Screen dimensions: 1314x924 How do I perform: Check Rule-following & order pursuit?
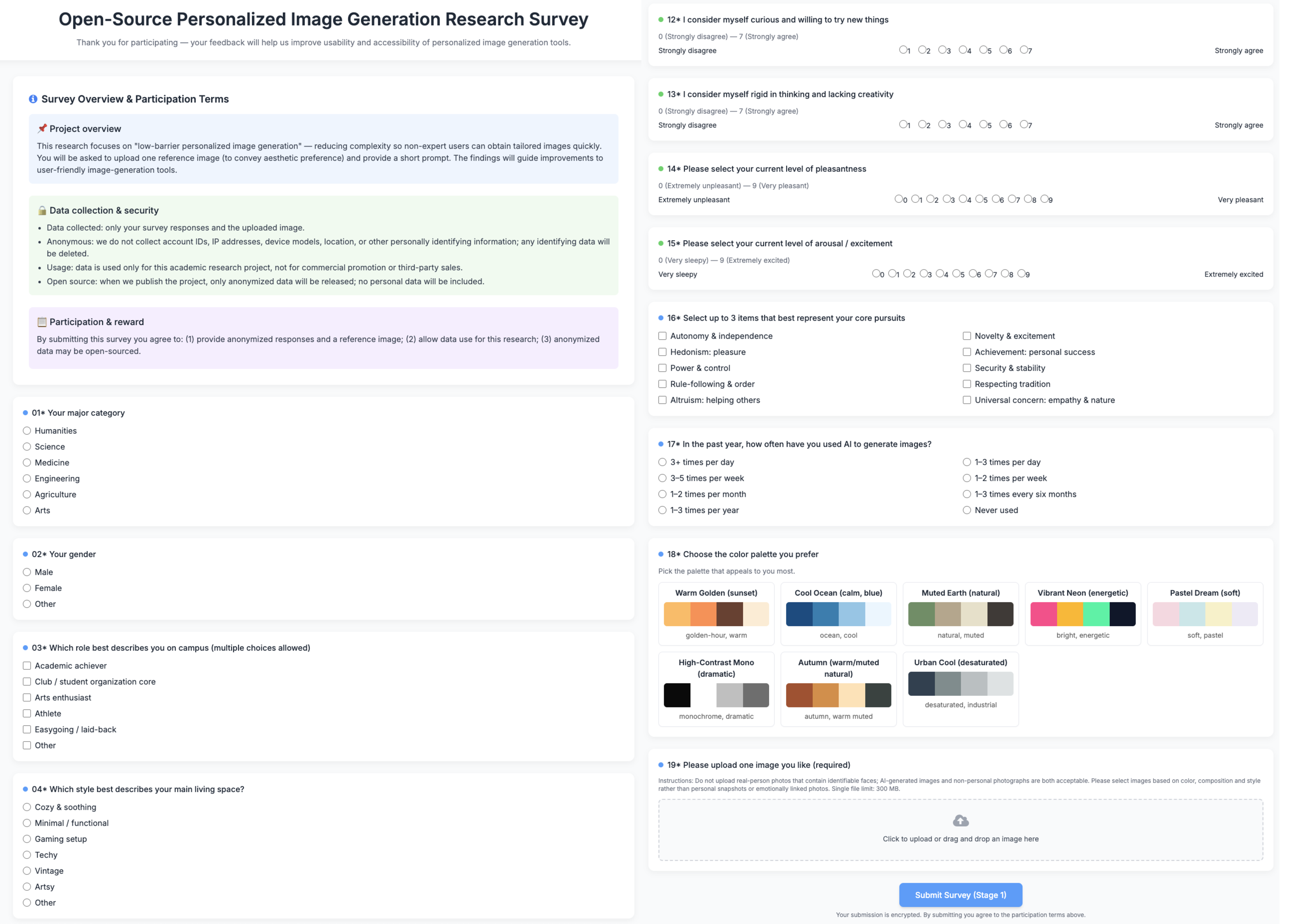tap(662, 384)
